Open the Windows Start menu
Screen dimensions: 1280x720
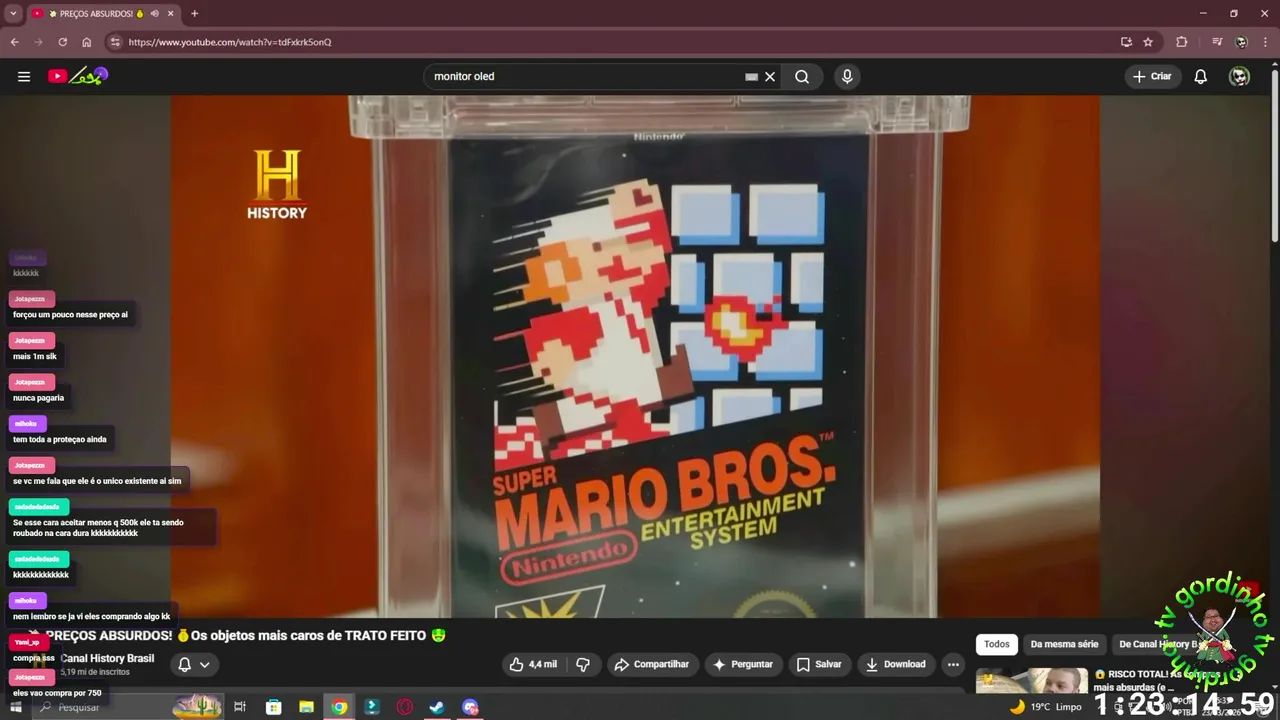(15, 707)
